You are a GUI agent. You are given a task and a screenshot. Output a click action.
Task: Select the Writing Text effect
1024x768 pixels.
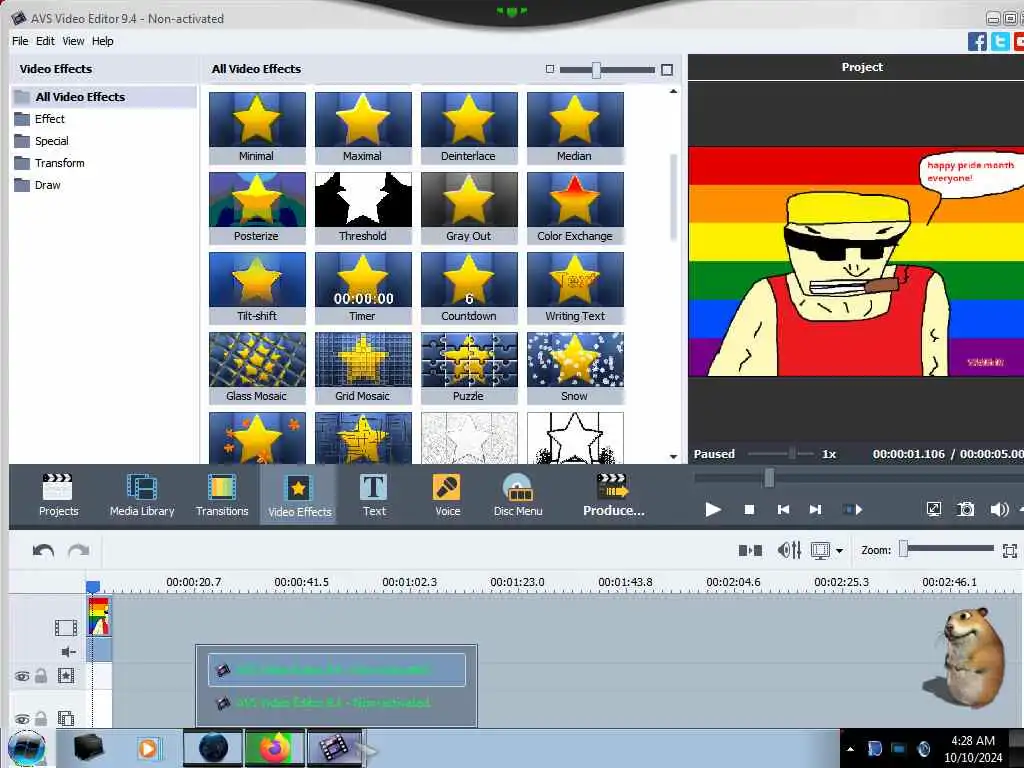[x=575, y=288]
